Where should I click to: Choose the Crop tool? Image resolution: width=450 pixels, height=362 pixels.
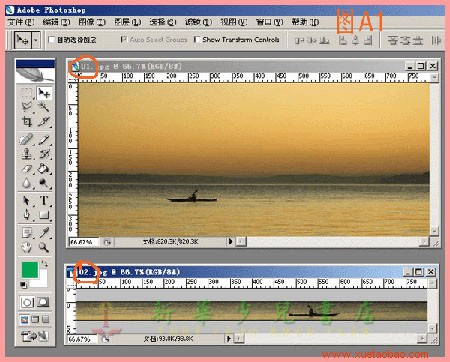pos(27,121)
